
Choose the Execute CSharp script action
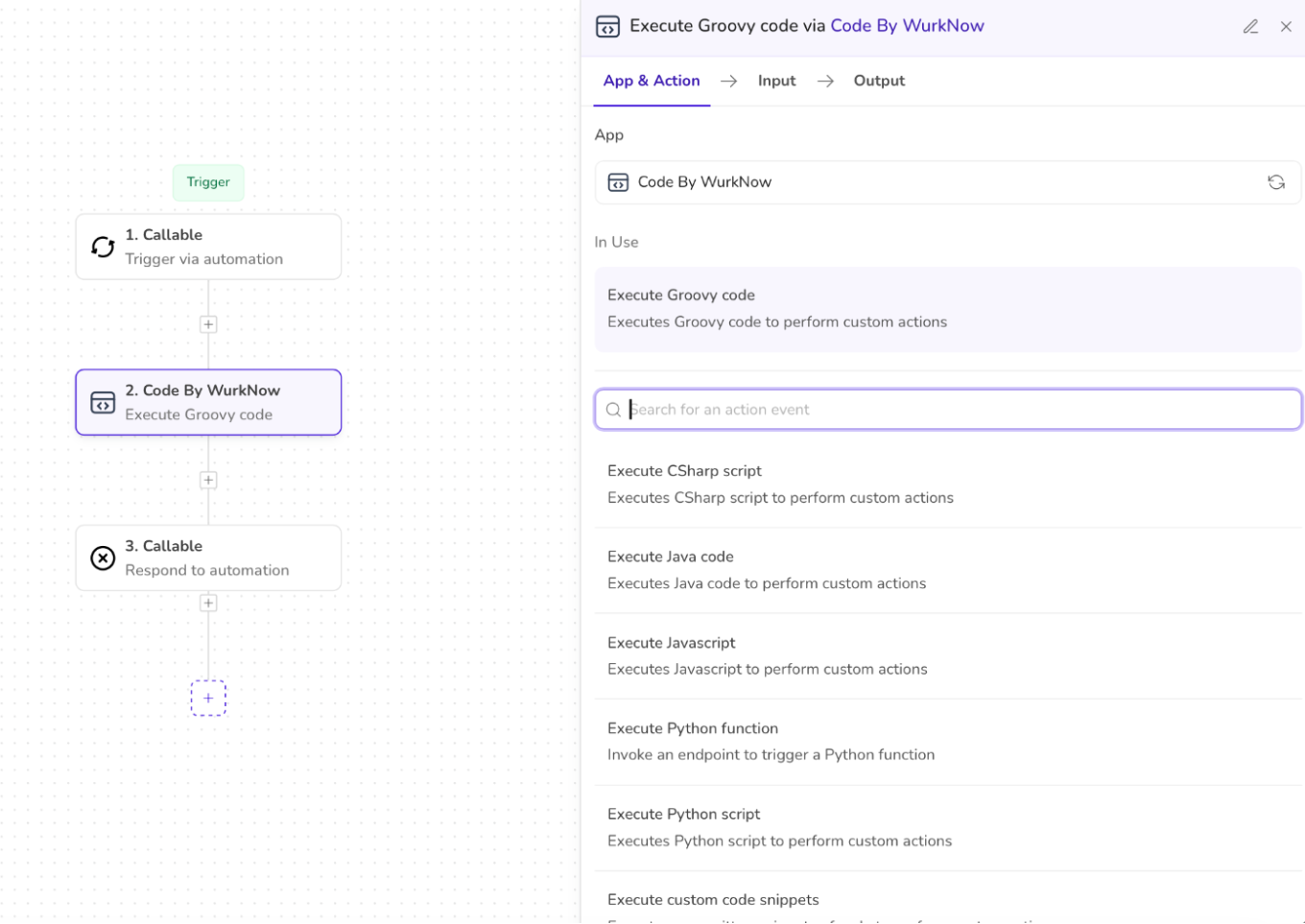(948, 485)
